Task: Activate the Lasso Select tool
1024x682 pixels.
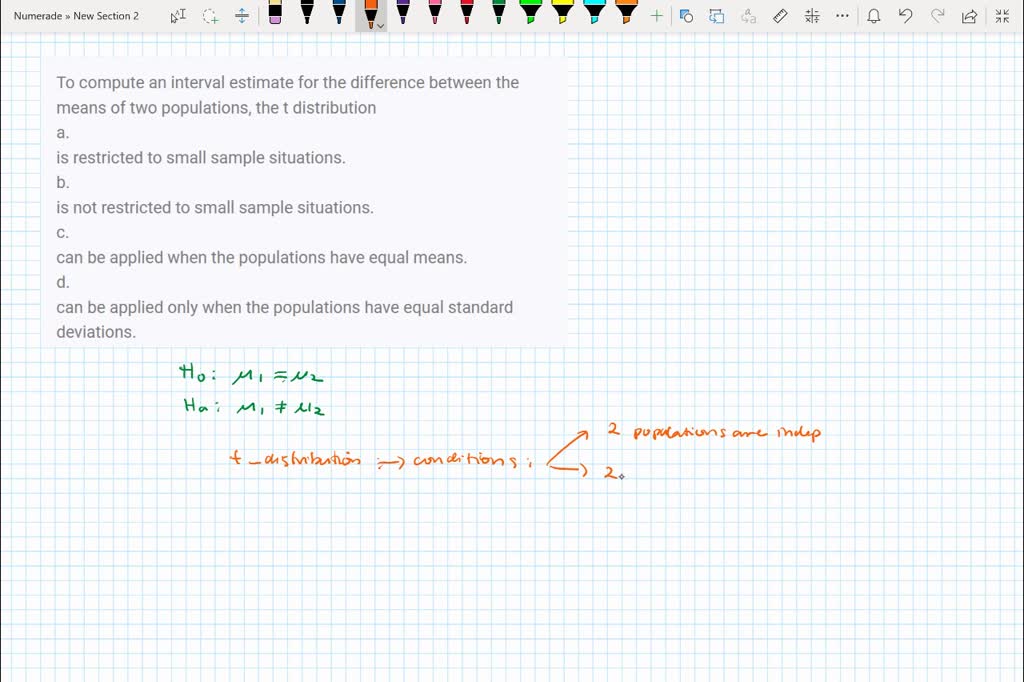Action: pyautogui.click(x=210, y=16)
